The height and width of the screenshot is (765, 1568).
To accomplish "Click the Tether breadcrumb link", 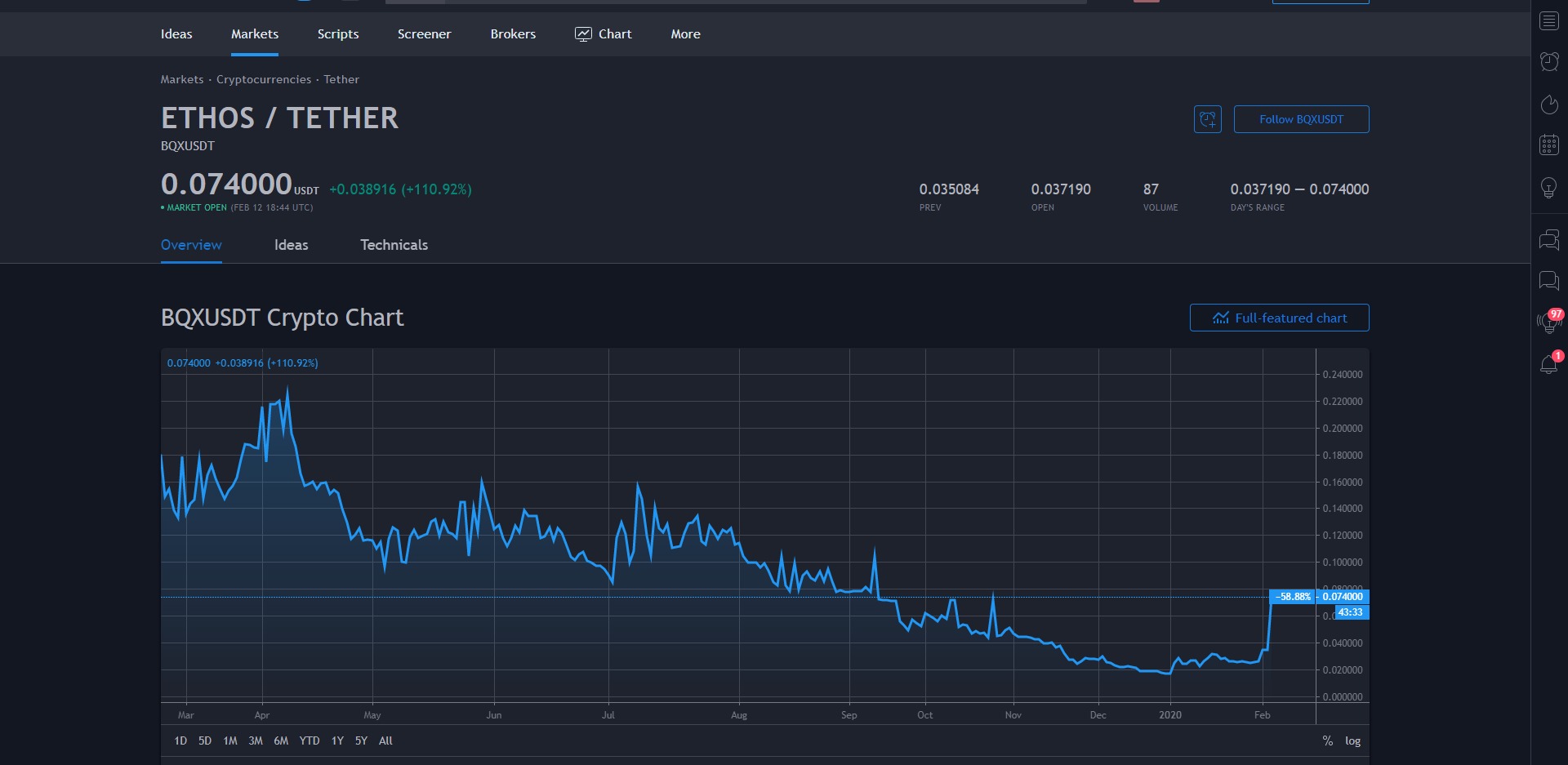I will coord(341,79).
